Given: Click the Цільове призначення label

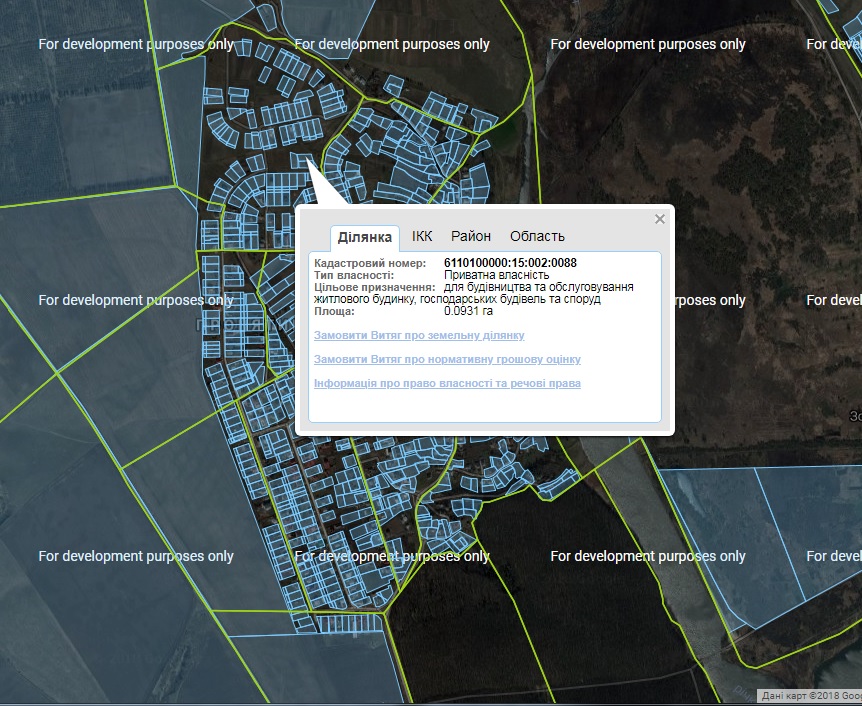Looking at the screenshot, I should coord(374,287).
